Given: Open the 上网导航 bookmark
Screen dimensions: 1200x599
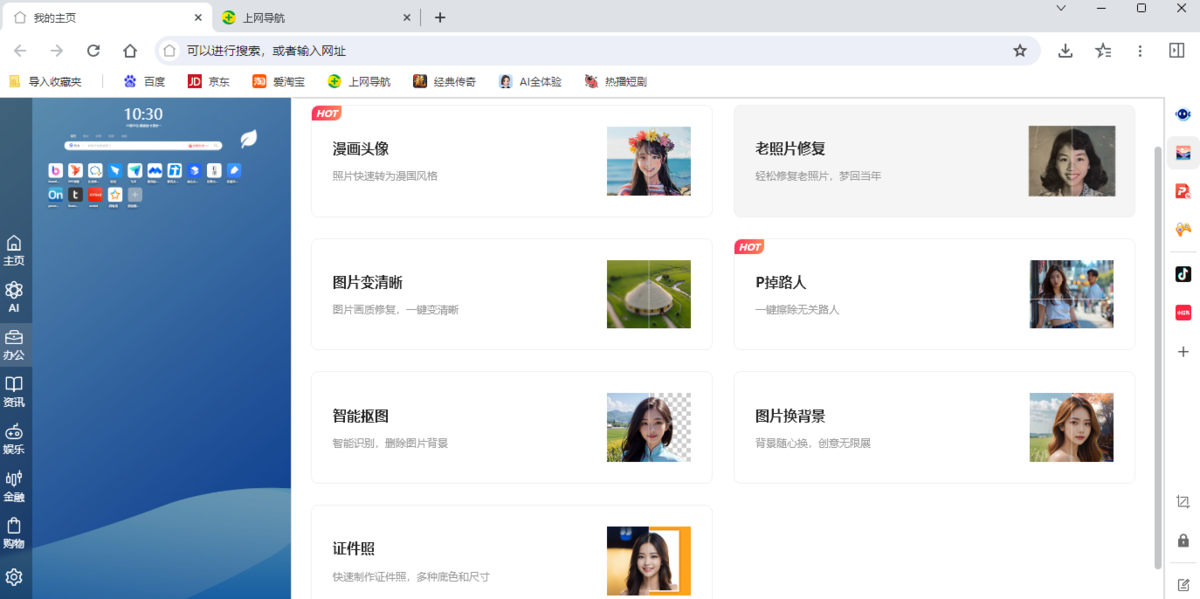Looking at the screenshot, I should pos(358,82).
